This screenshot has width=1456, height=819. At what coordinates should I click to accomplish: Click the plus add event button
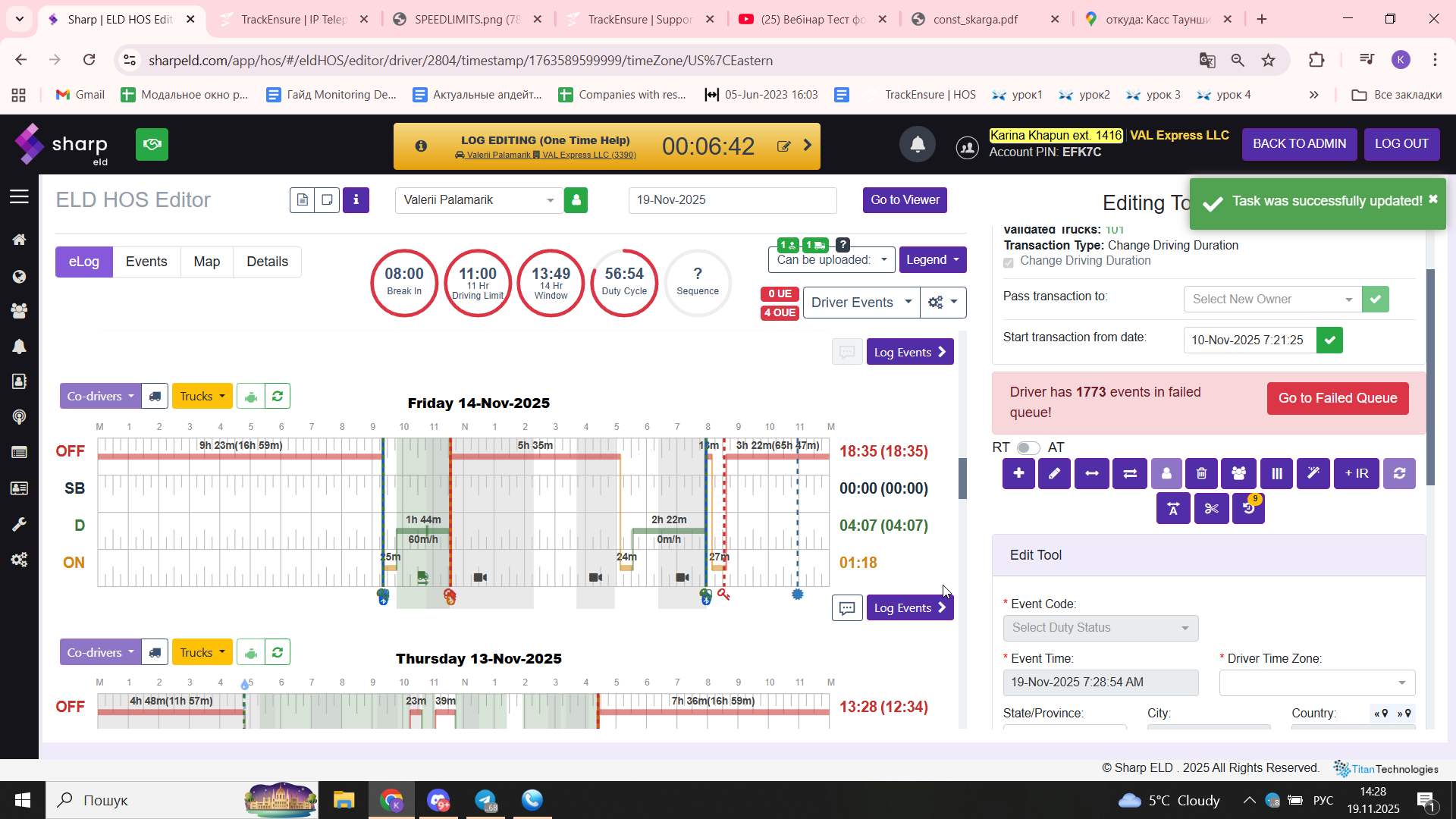point(1018,474)
